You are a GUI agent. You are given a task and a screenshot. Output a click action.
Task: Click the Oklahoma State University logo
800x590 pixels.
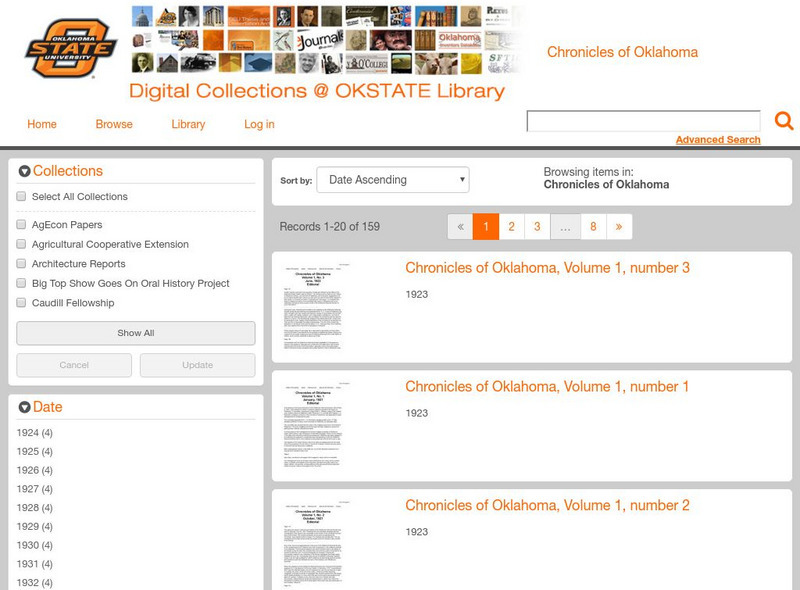point(71,48)
